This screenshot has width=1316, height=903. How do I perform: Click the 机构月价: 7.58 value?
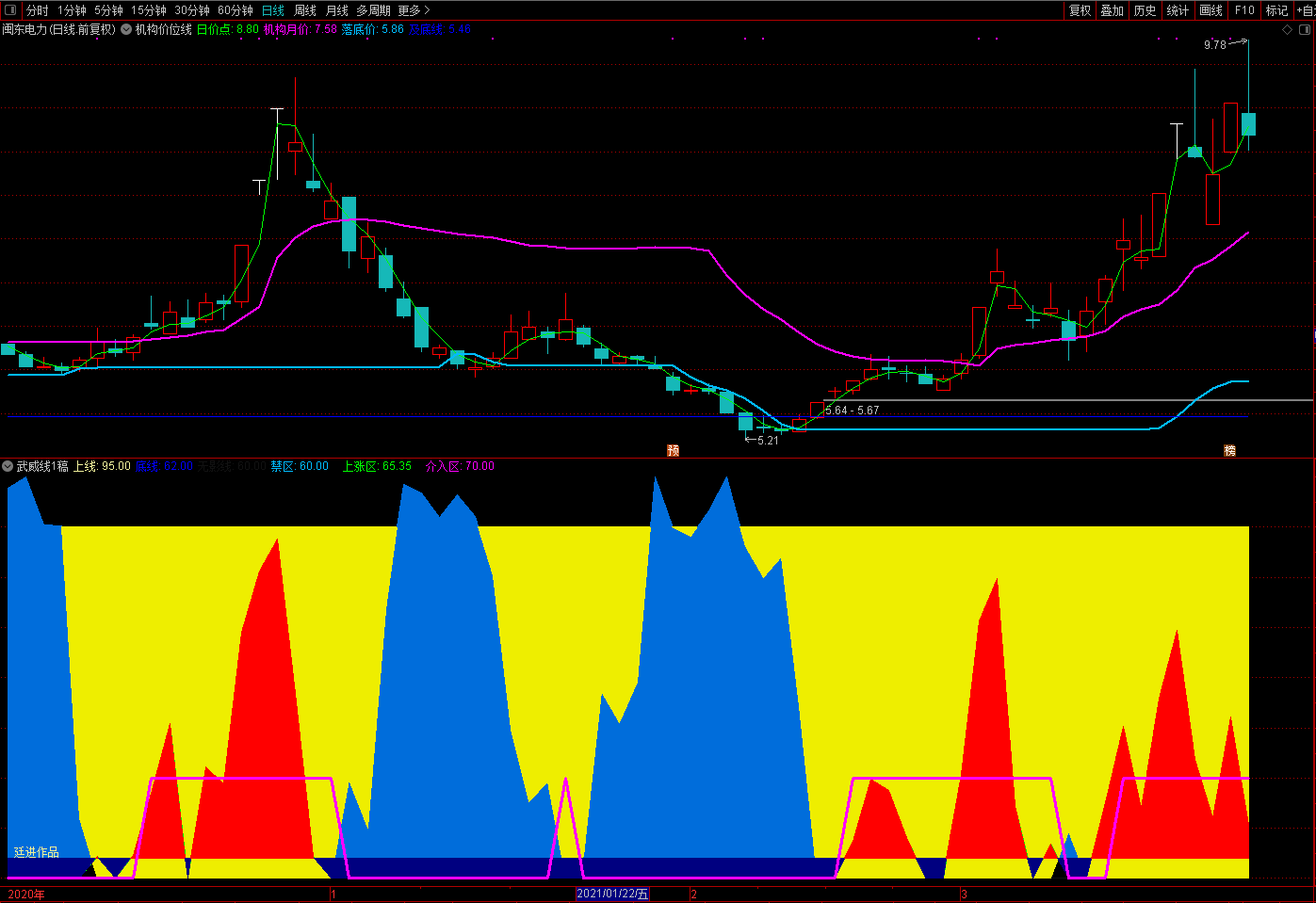coord(300,29)
